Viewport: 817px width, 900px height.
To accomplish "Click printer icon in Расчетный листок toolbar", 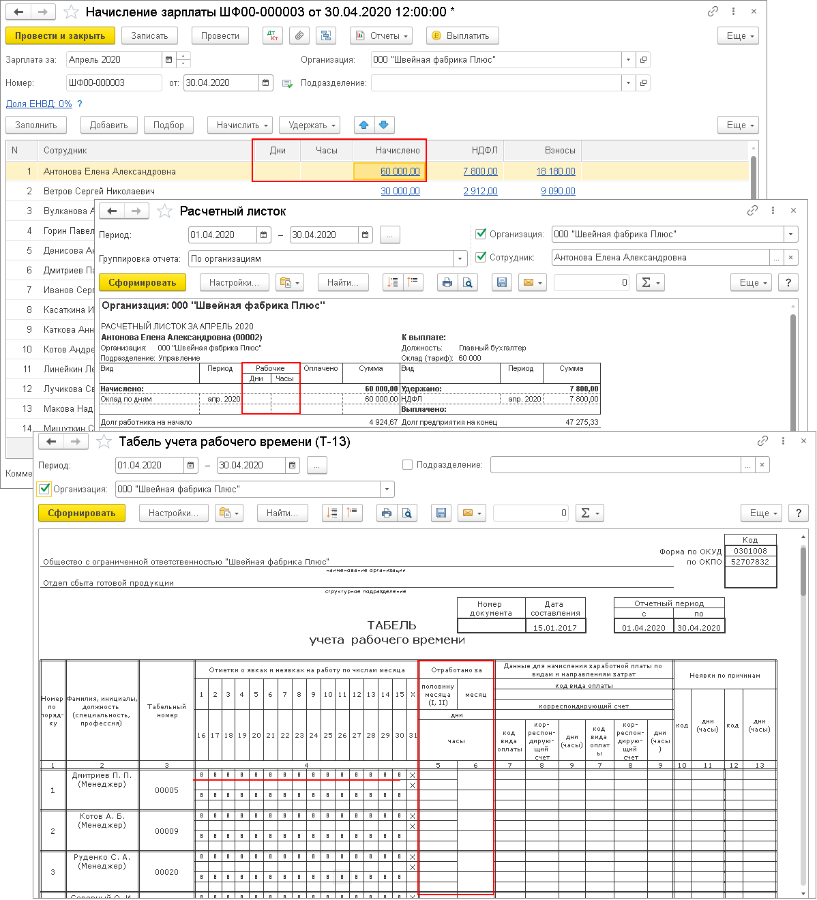I will [447, 283].
